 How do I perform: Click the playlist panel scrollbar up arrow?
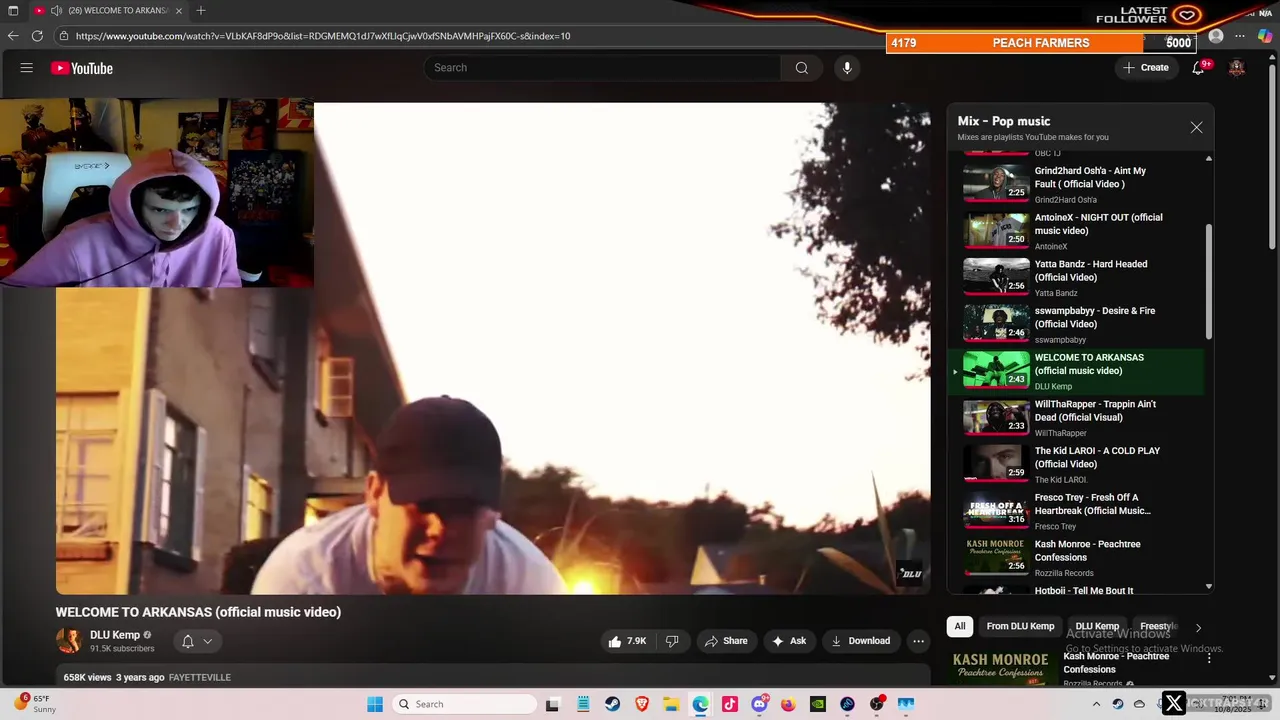click(1209, 159)
